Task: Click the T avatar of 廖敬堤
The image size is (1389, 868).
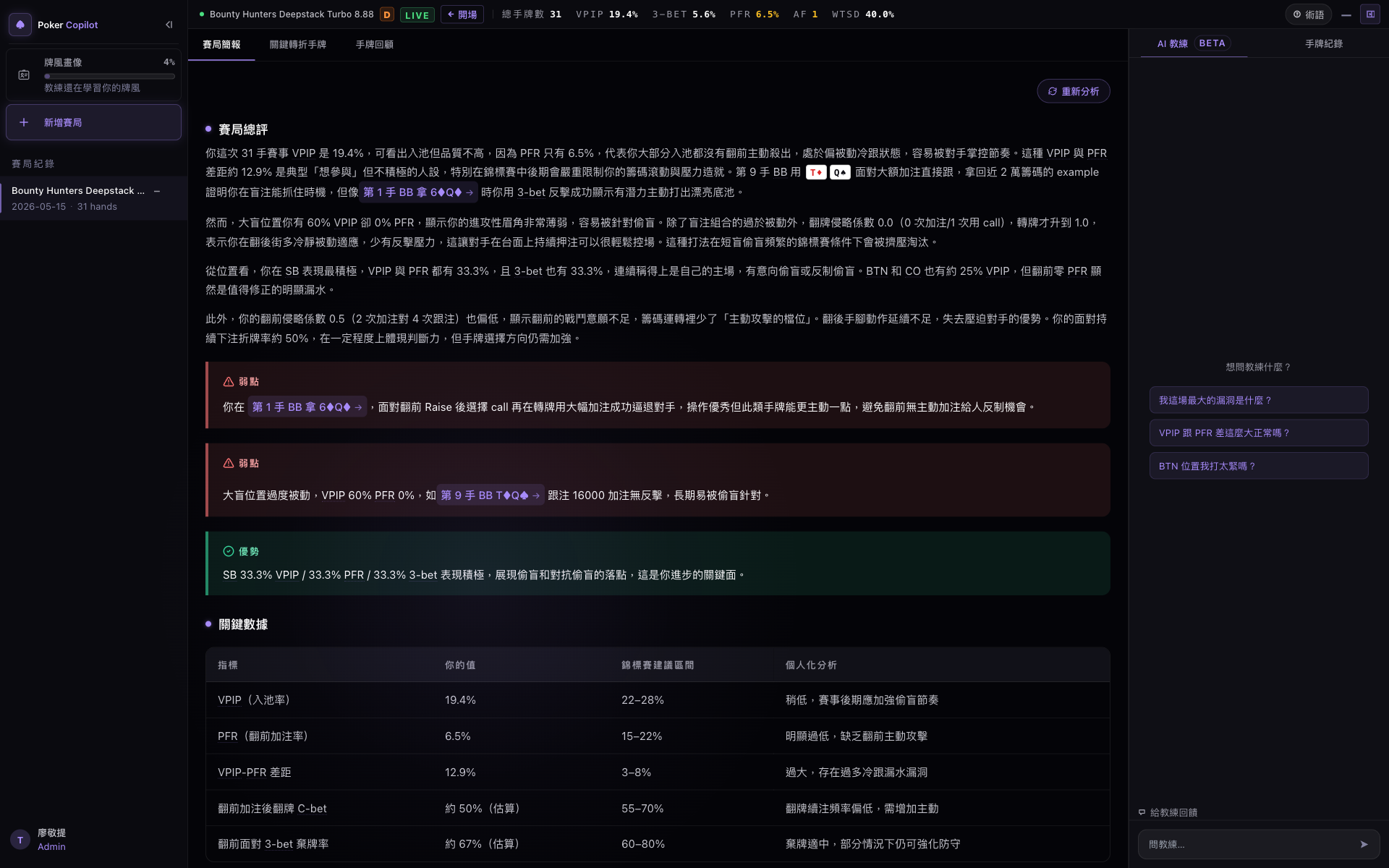Action: pyautogui.click(x=20, y=840)
